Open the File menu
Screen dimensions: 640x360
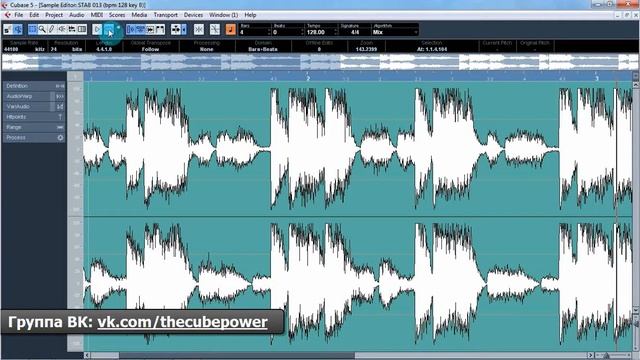pyautogui.click(x=19, y=15)
